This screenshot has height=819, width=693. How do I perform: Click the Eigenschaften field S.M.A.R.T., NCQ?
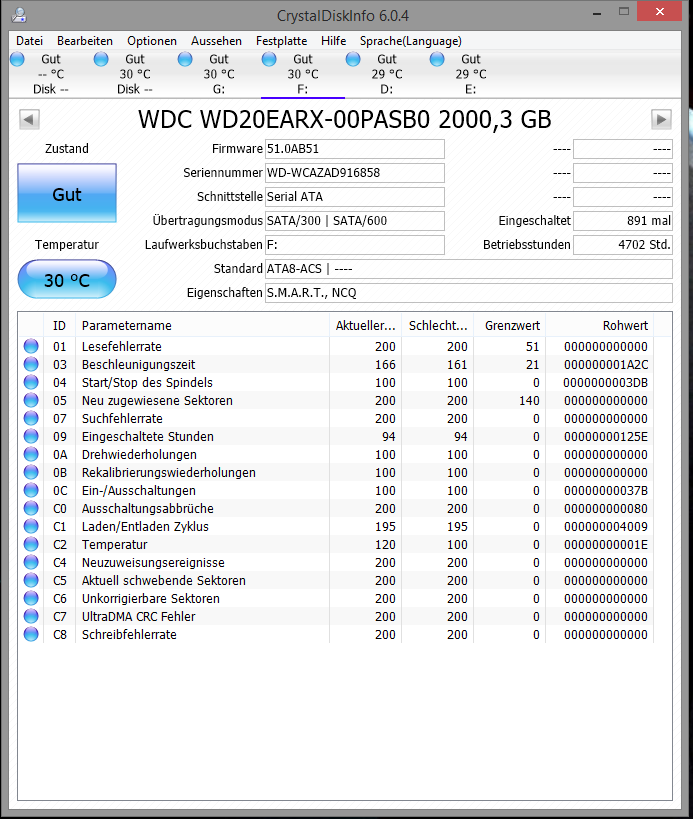click(x=468, y=293)
